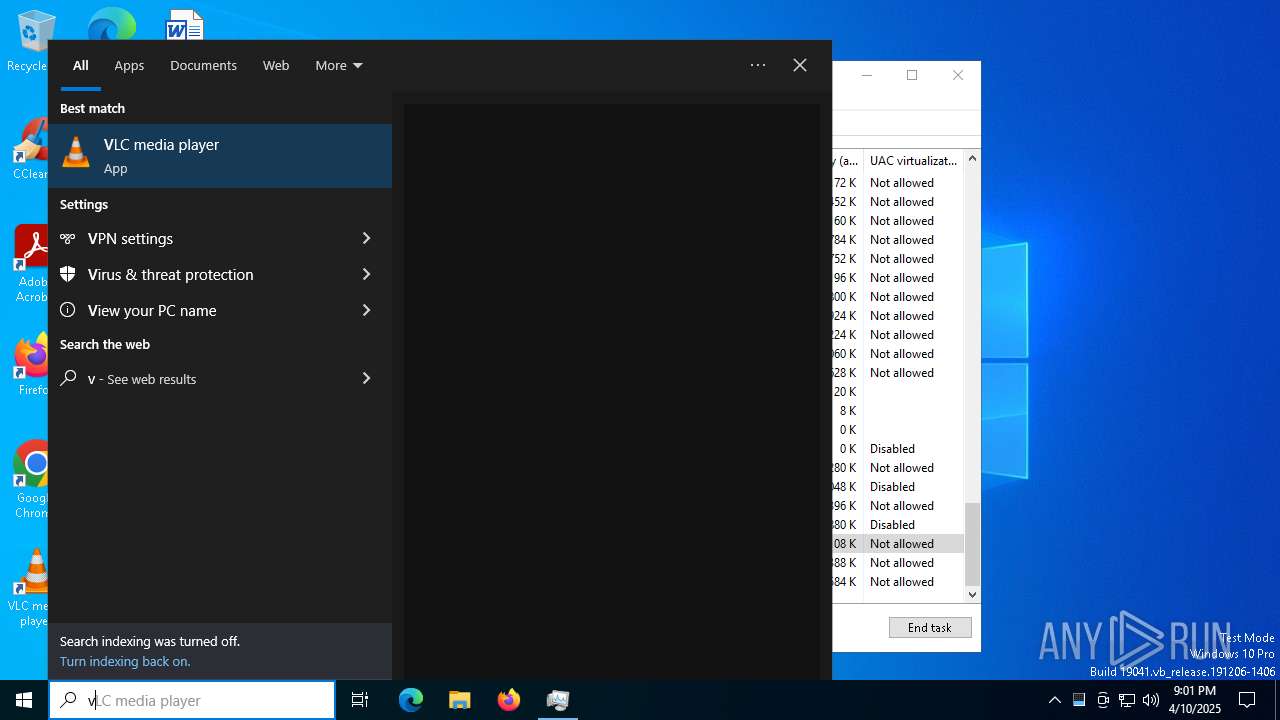Select highlighted '08 K Not allowed' row in Task Manager
1280x720 pixels.
[x=898, y=544]
